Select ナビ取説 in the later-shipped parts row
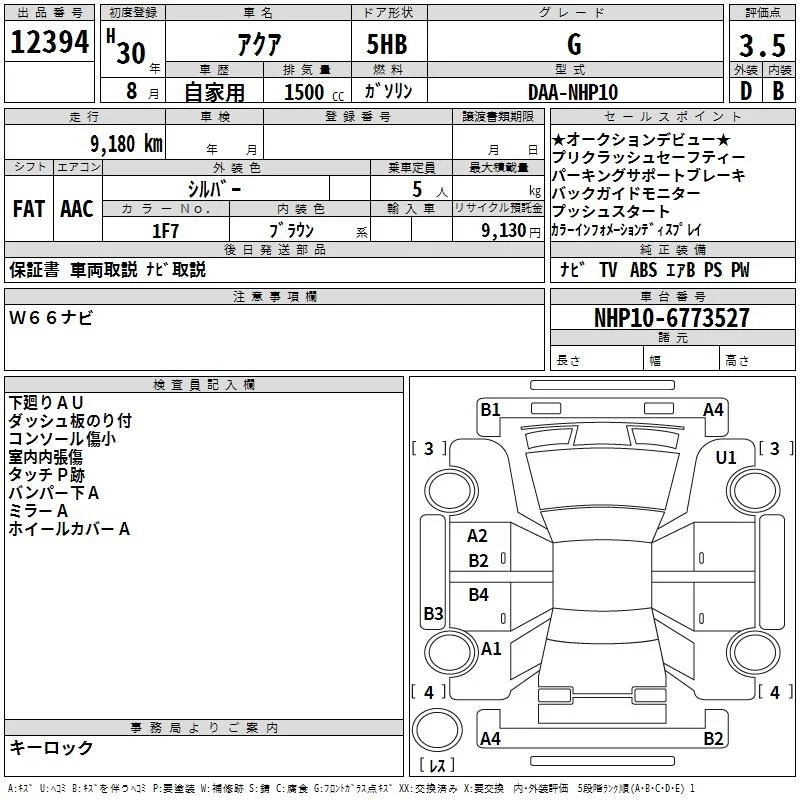This screenshot has height=800, width=800. coord(176,270)
